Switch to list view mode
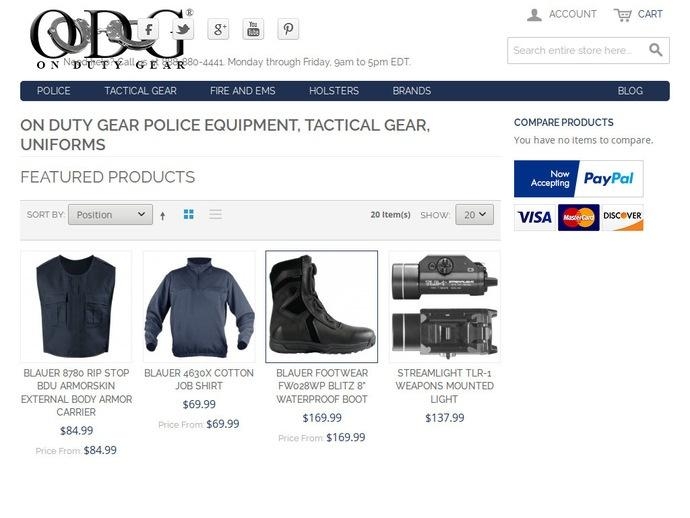 216,214
